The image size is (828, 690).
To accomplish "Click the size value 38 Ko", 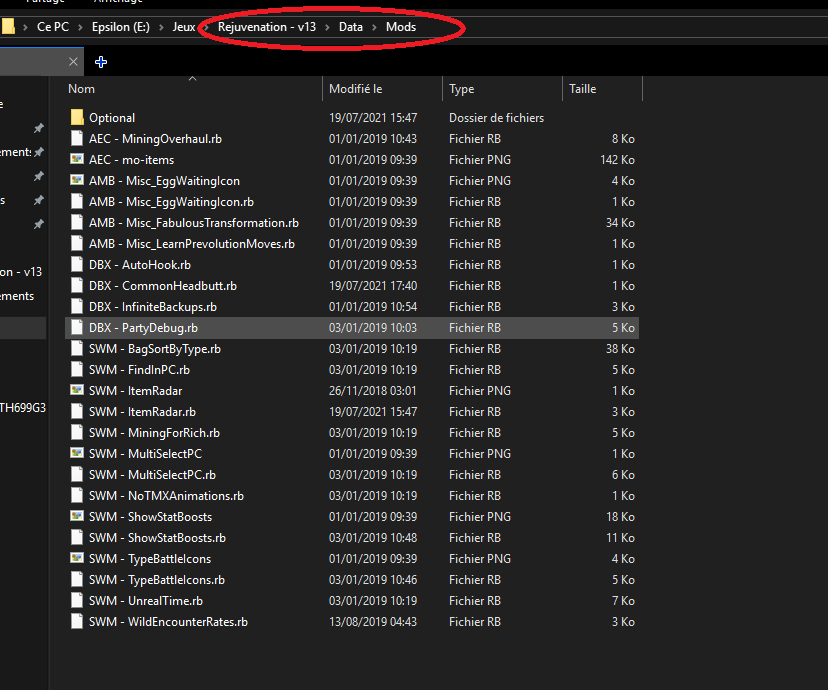I will pos(620,348).
